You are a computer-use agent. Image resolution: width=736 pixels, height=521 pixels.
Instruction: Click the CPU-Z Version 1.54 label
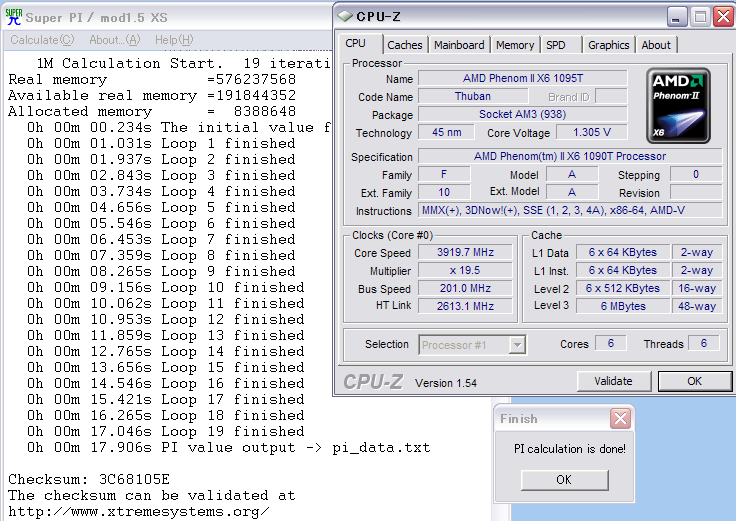click(445, 383)
